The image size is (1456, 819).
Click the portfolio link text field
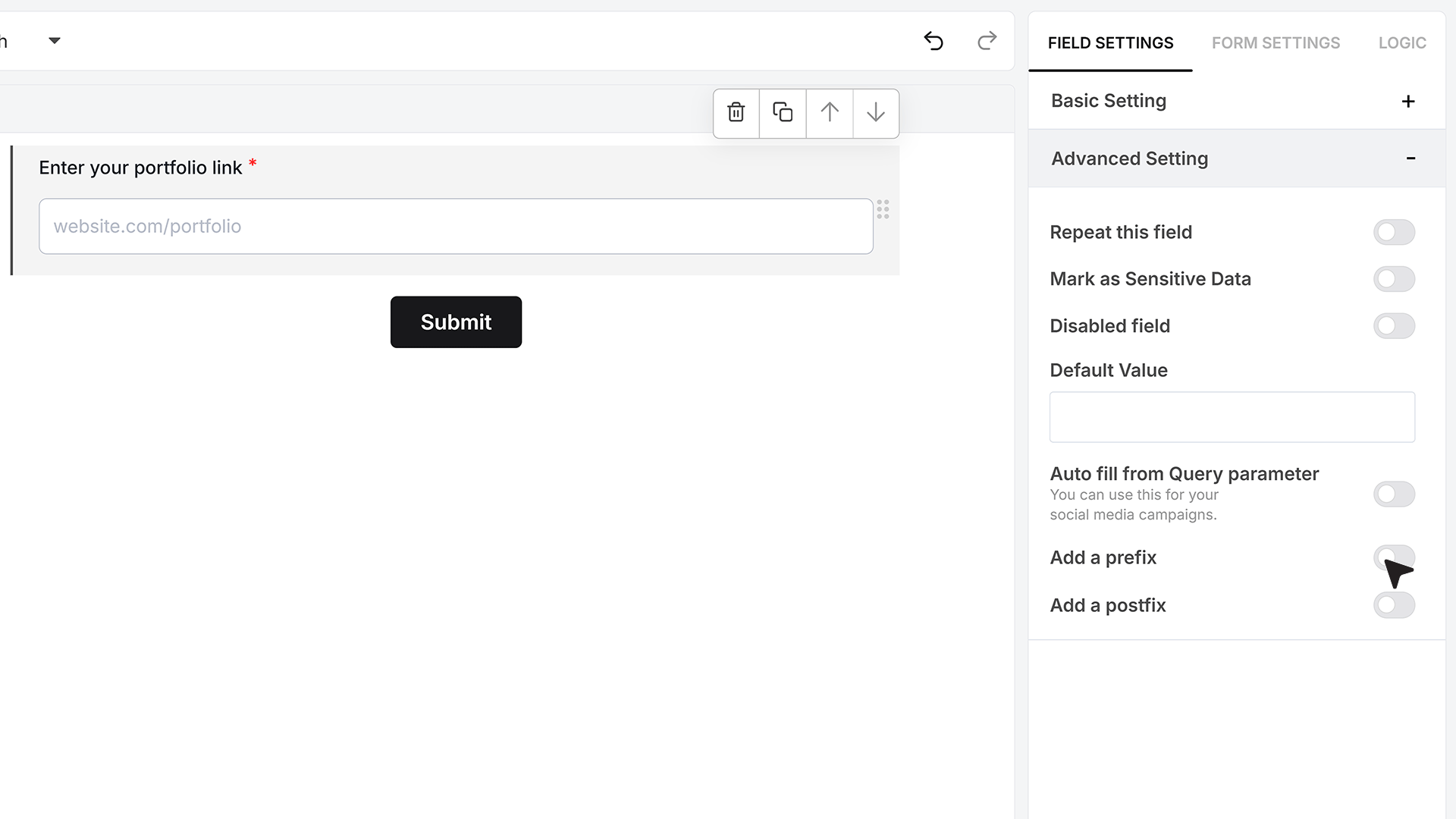[456, 226]
